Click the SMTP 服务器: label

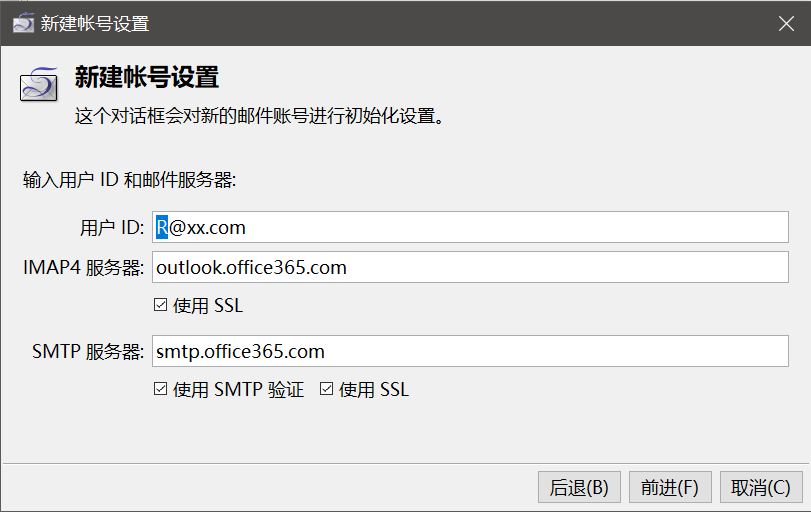(89, 352)
